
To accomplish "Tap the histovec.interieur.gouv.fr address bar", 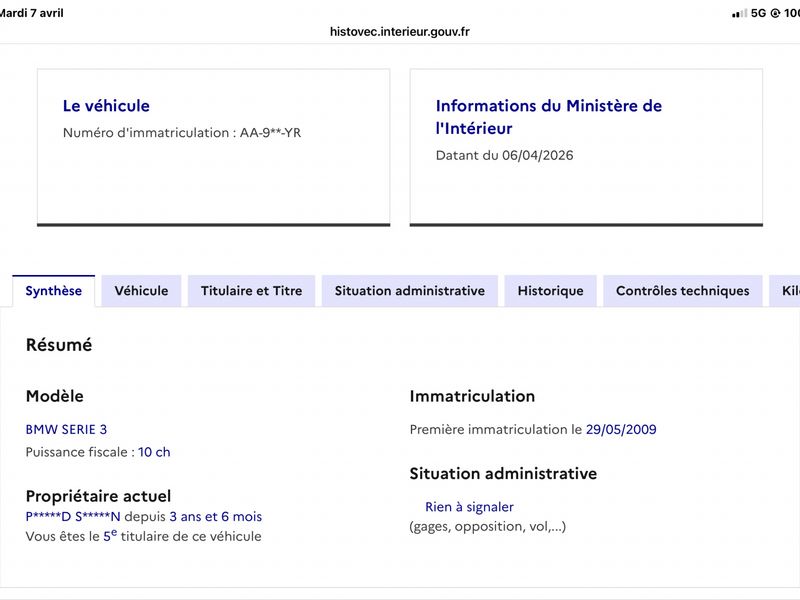I will coord(400,31).
